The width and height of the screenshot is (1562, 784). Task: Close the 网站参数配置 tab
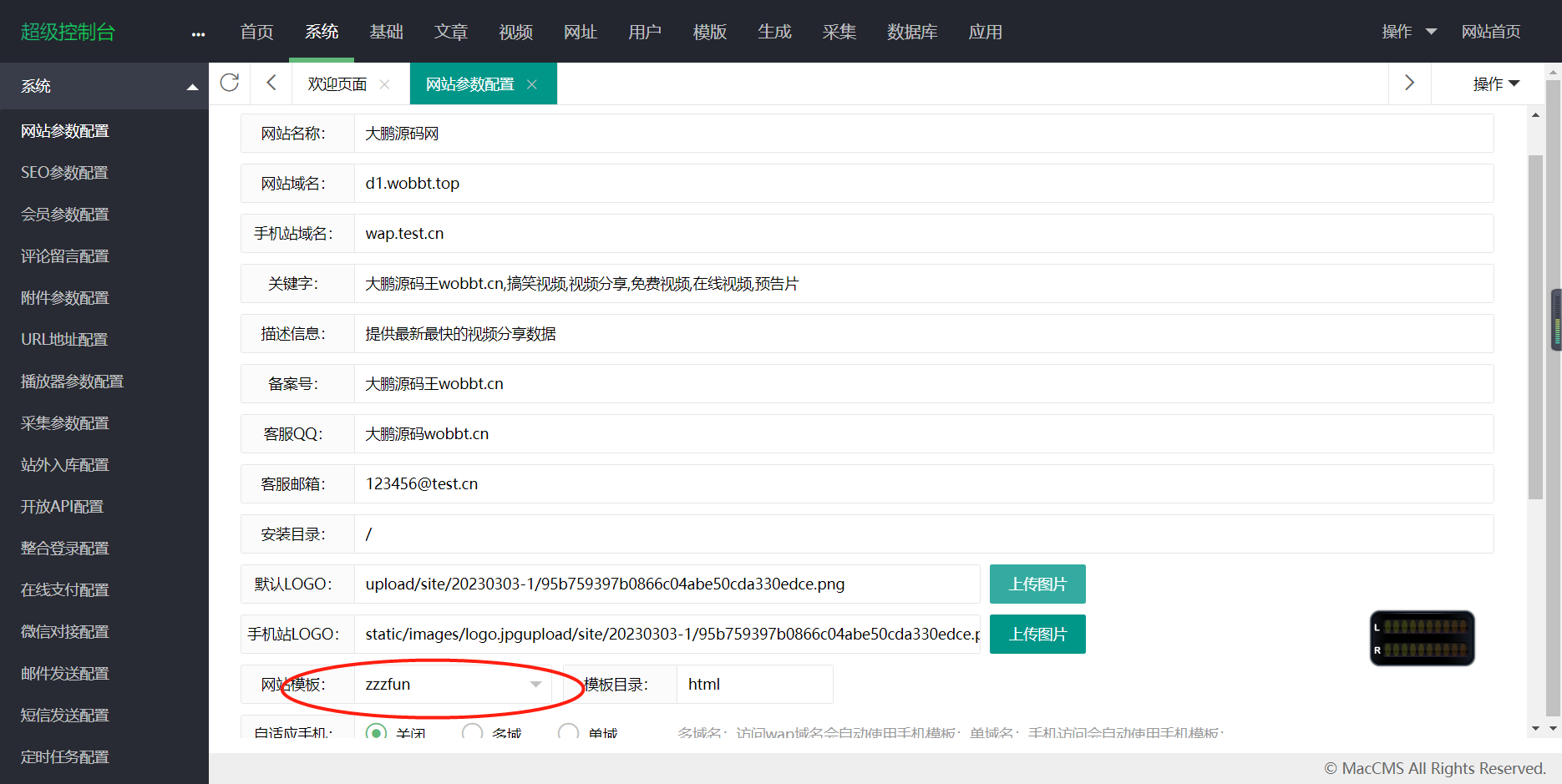point(531,84)
